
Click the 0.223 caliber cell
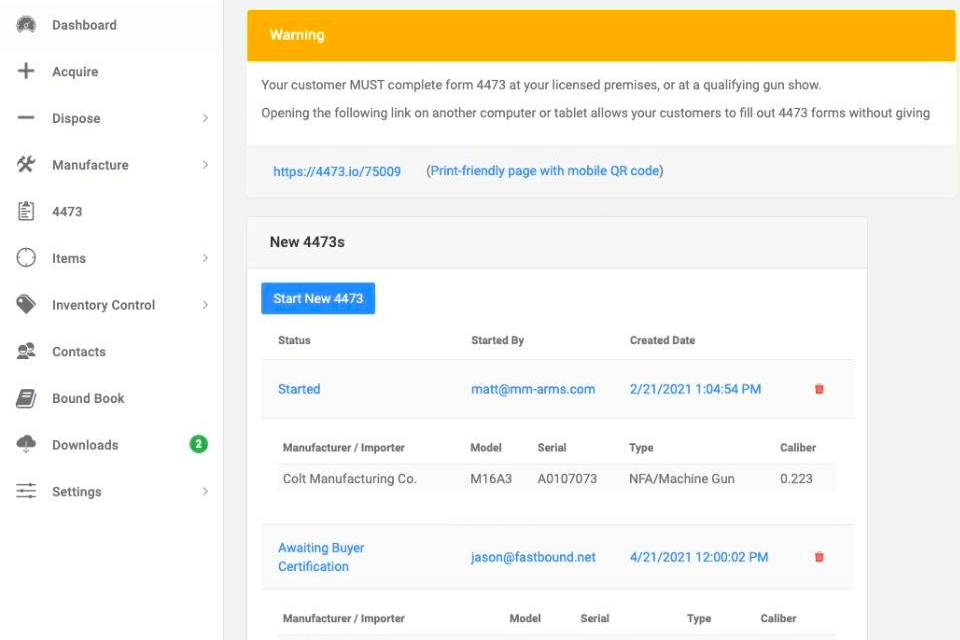point(796,478)
